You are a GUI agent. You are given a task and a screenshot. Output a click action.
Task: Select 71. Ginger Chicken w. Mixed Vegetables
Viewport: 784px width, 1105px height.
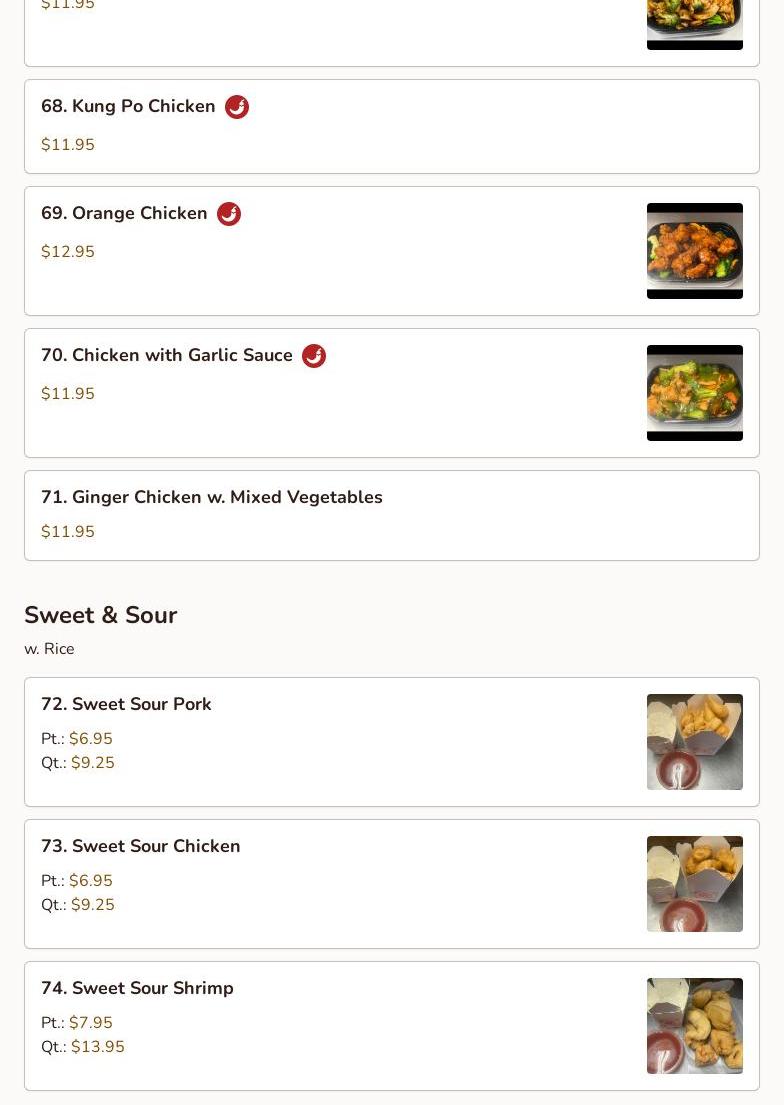[392, 516]
